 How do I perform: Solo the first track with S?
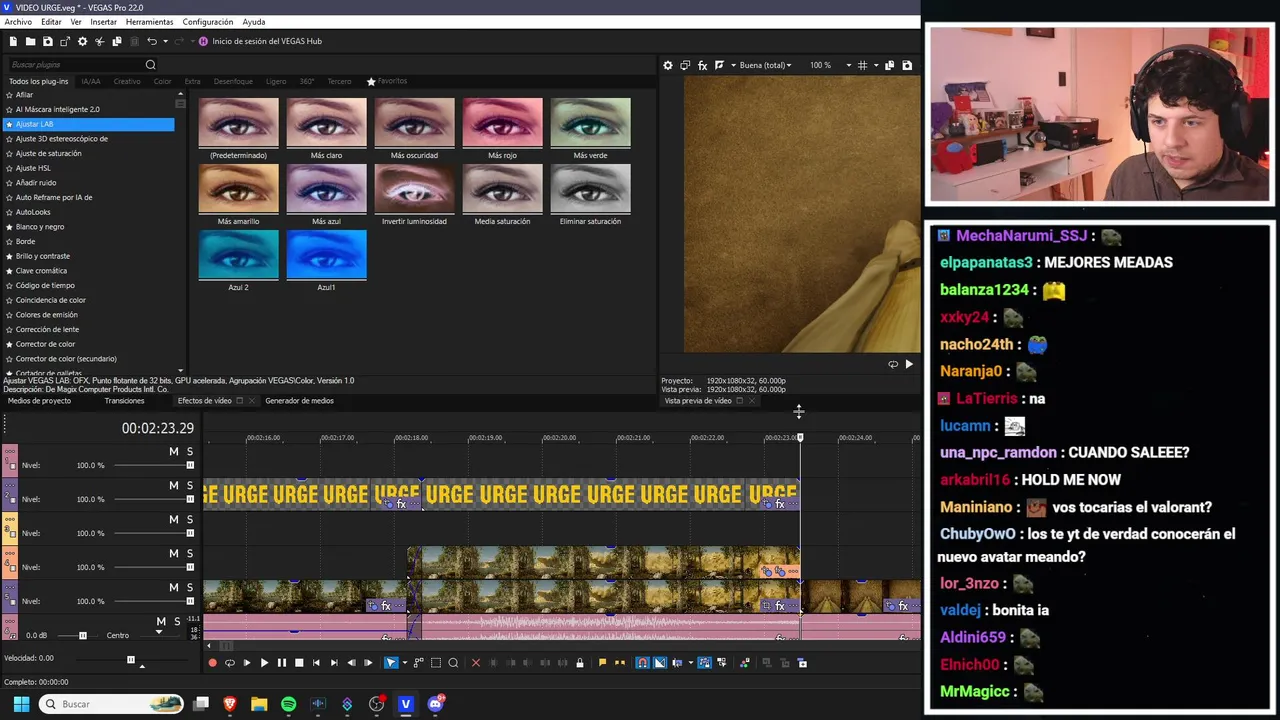coord(189,452)
